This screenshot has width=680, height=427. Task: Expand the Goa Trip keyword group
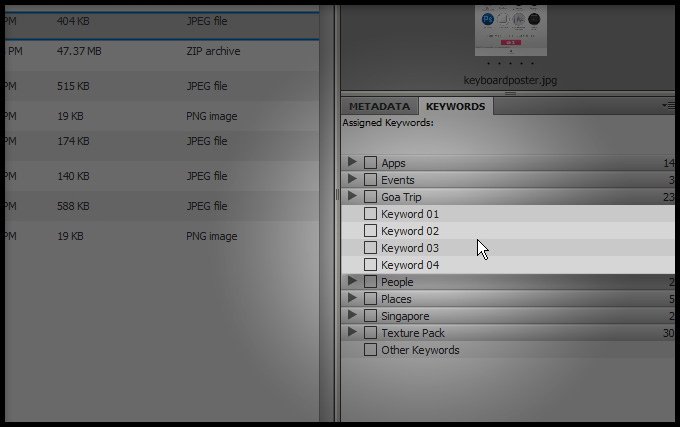352,197
